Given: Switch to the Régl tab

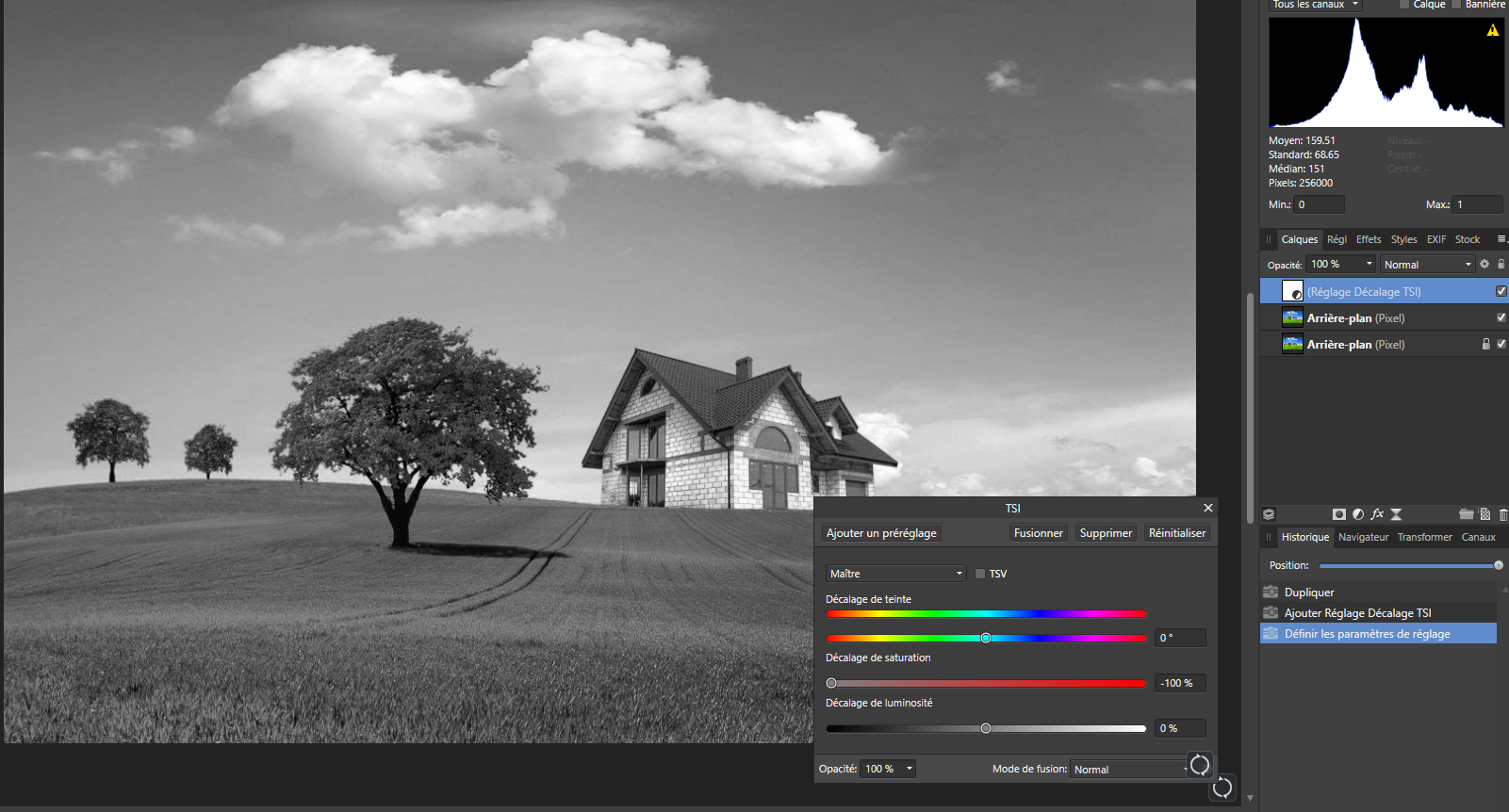Looking at the screenshot, I should point(1337,239).
